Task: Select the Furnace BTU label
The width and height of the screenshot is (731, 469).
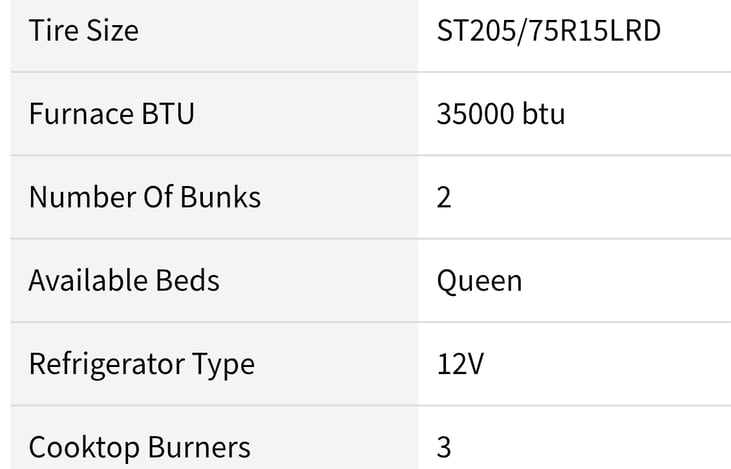Action: point(111,114)
